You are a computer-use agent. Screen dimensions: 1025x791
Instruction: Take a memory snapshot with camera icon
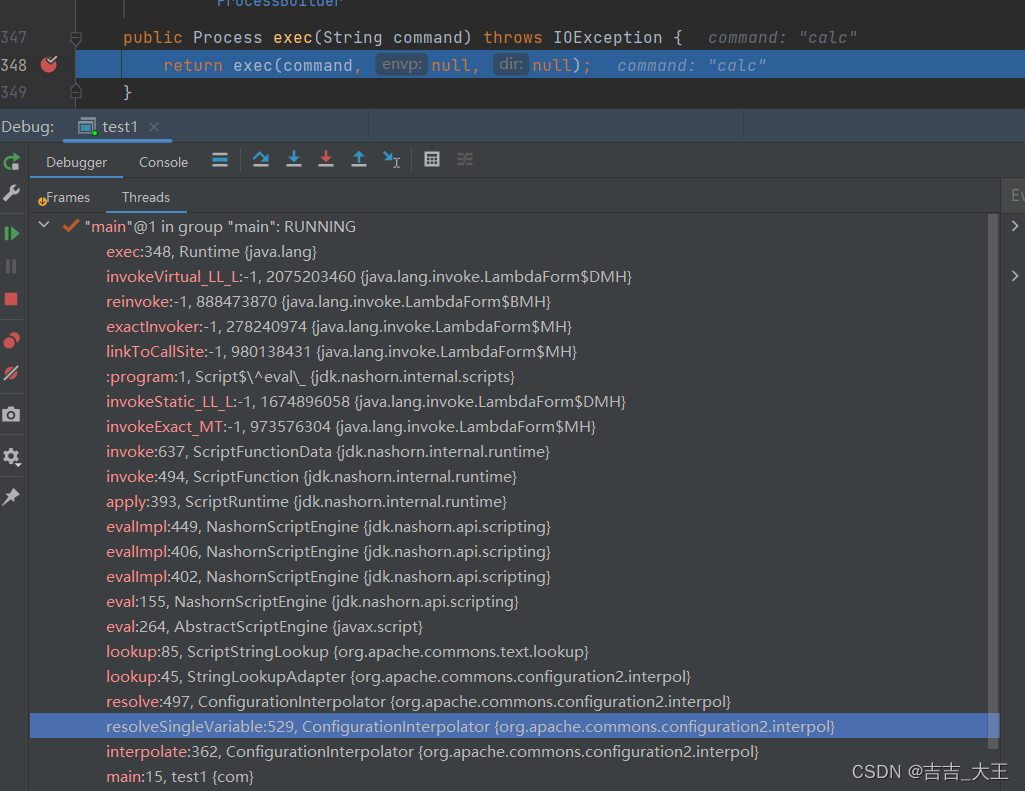click(12, 414)
